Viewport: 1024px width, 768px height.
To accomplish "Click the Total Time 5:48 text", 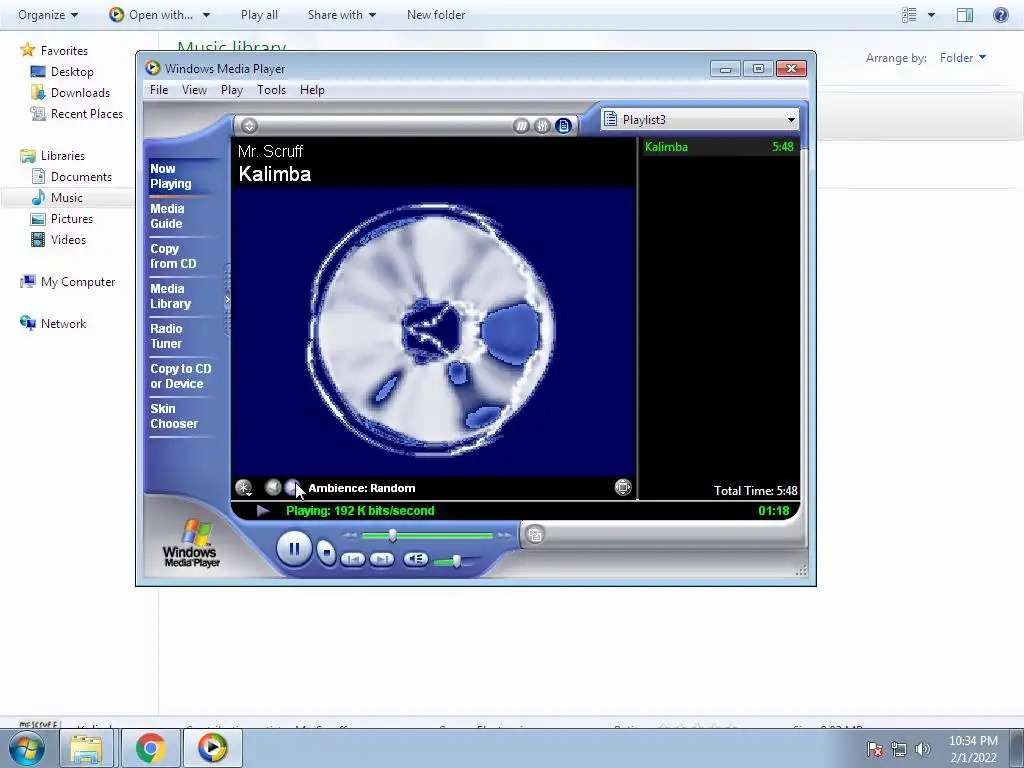I will pos(756,490).
